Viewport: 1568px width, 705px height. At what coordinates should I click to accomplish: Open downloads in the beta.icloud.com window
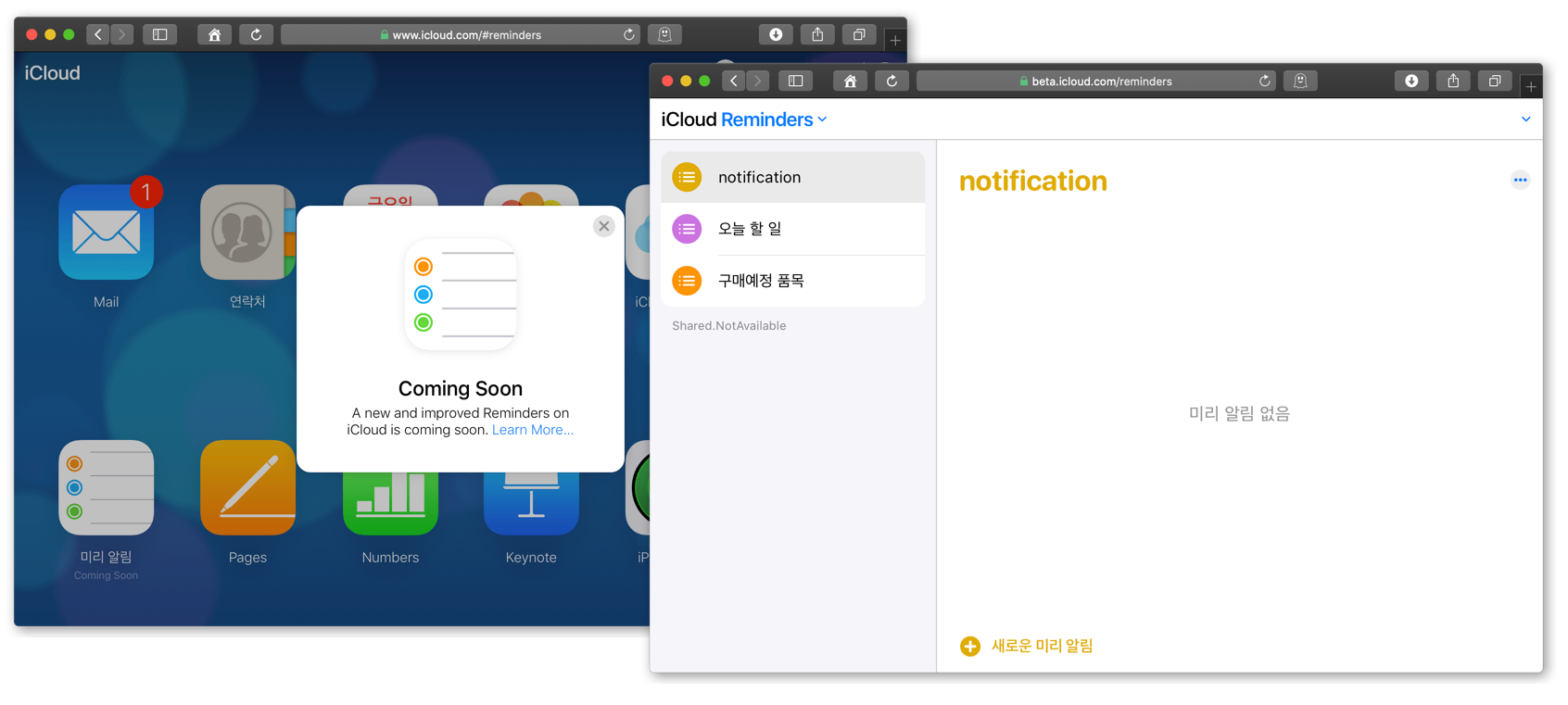[1411, 81]
